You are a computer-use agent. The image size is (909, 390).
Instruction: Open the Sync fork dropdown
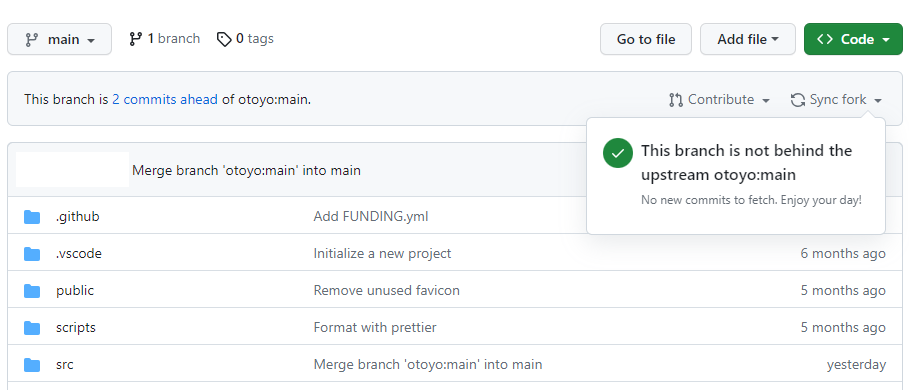(837, 100)
